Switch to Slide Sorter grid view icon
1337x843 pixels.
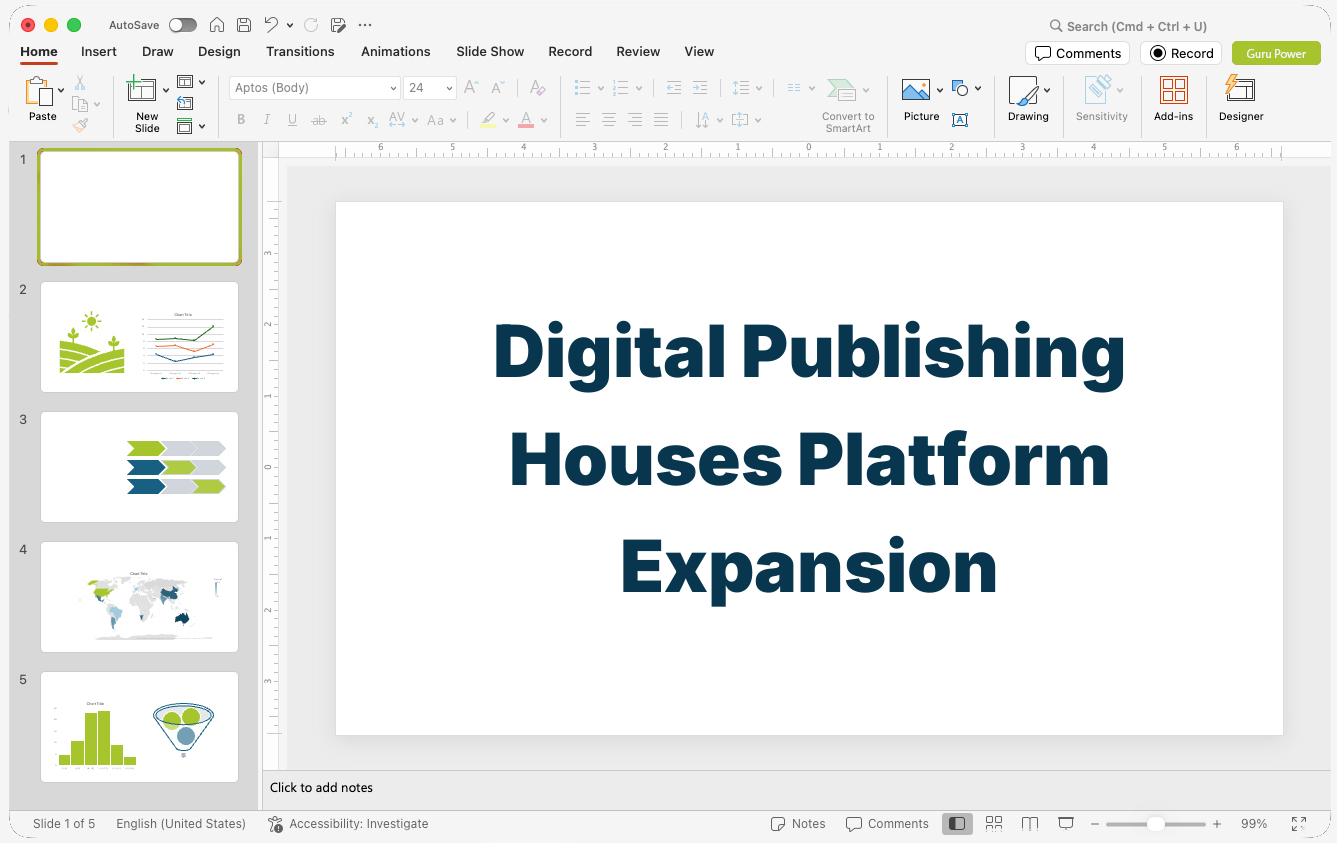pyautogui.click(x=994, y=823)
